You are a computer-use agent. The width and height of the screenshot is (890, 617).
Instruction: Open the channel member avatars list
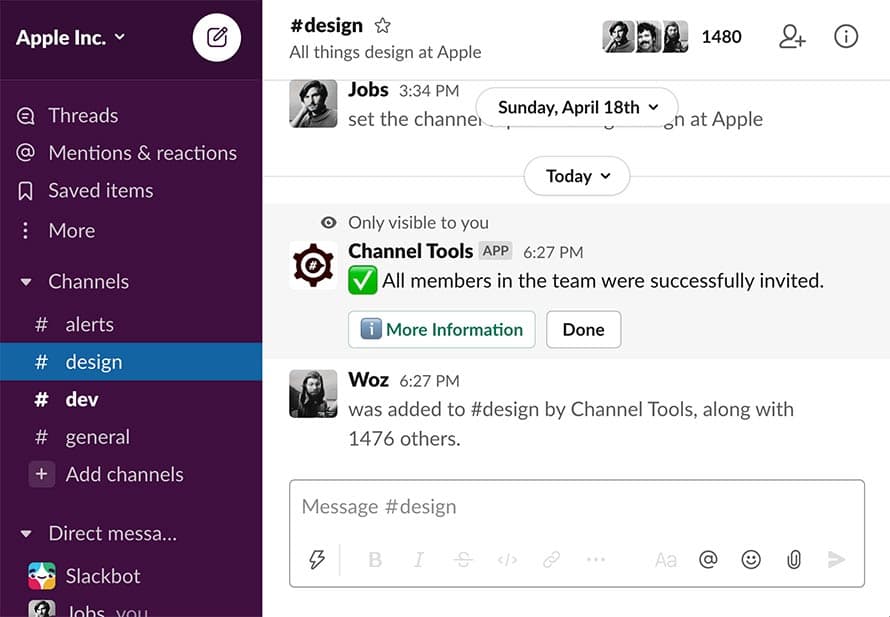[645, 37]
